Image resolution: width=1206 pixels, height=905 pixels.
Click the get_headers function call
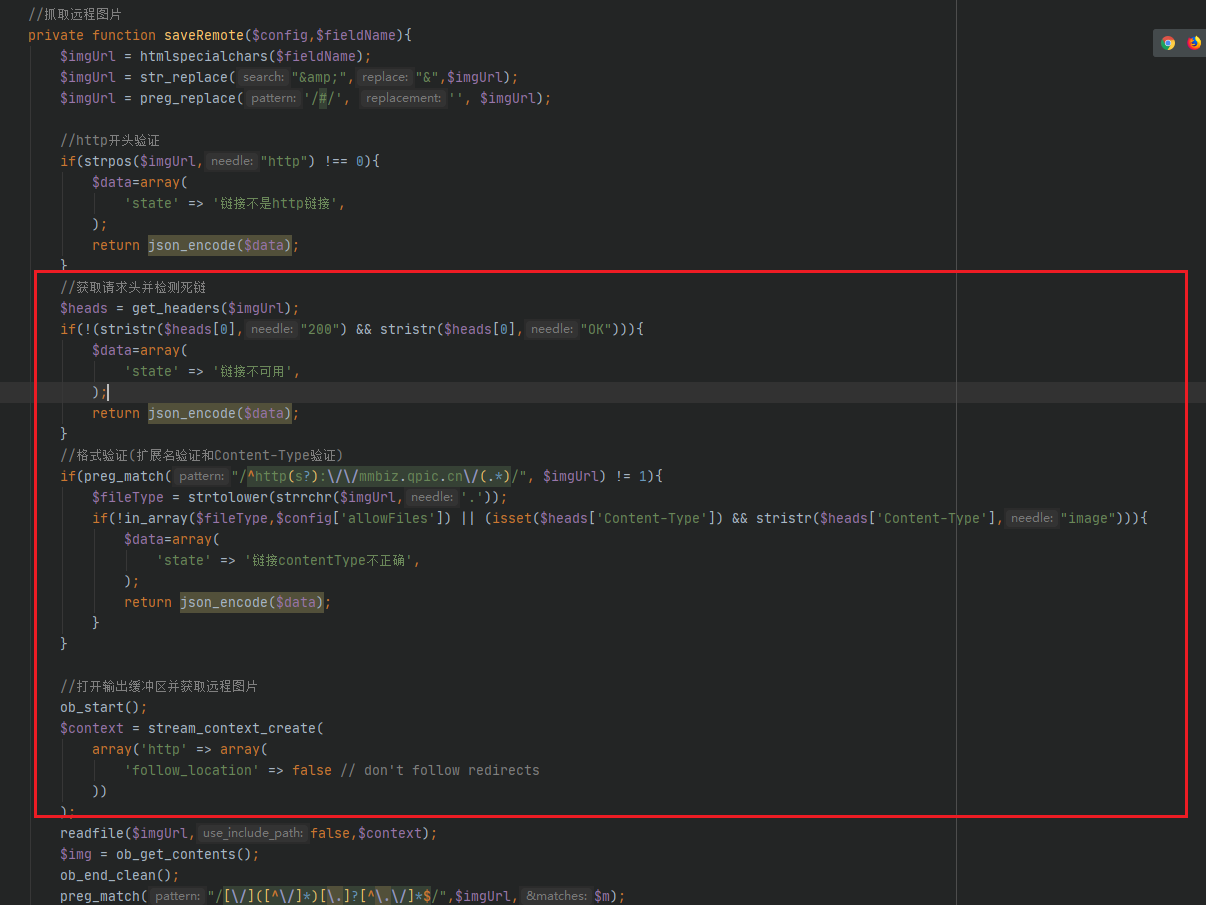176,308
